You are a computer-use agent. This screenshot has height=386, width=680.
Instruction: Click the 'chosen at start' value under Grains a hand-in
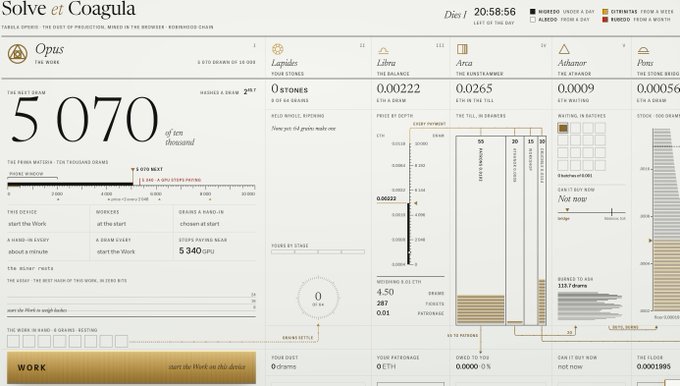pos(199,224)
